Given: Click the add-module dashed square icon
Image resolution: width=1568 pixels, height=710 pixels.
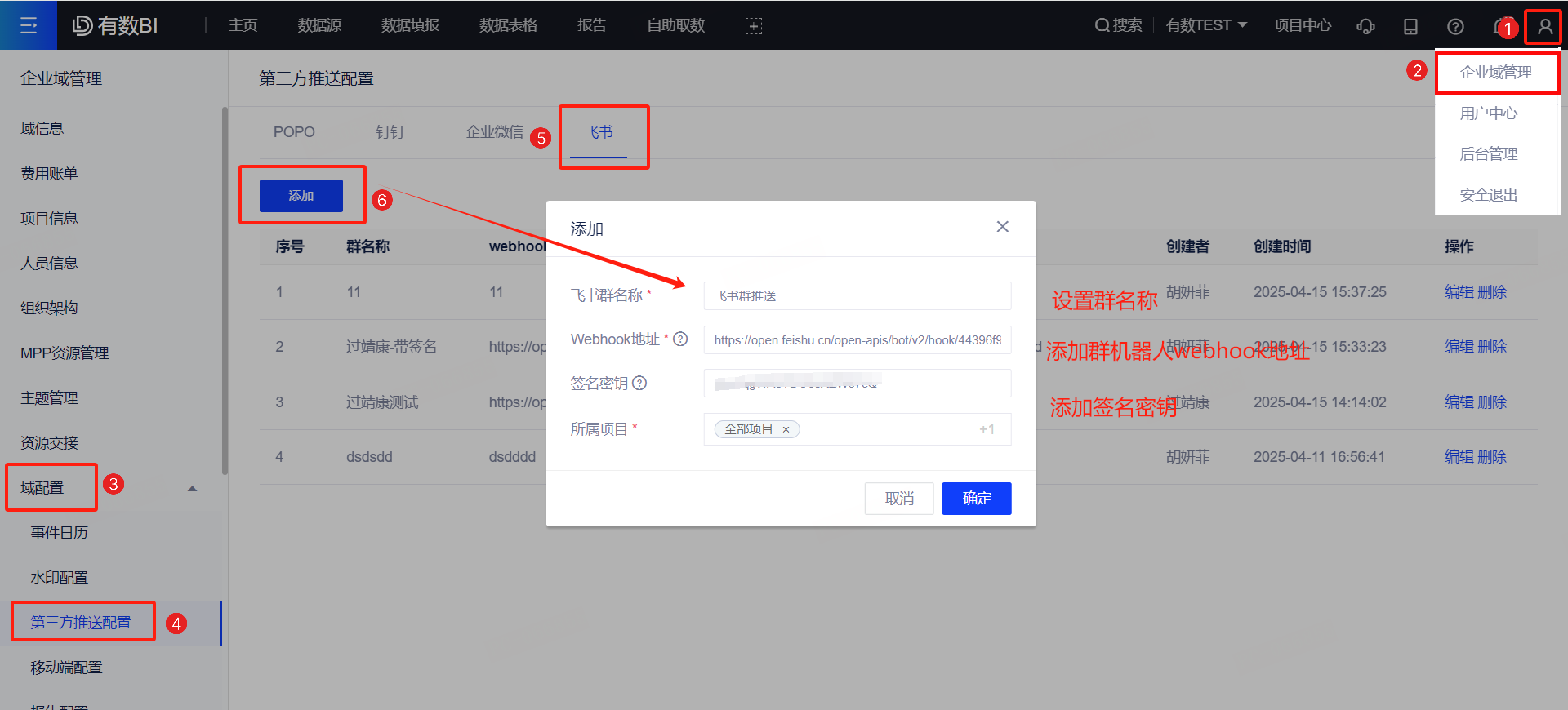Looking at the screenshot, I should pos(753,26).
